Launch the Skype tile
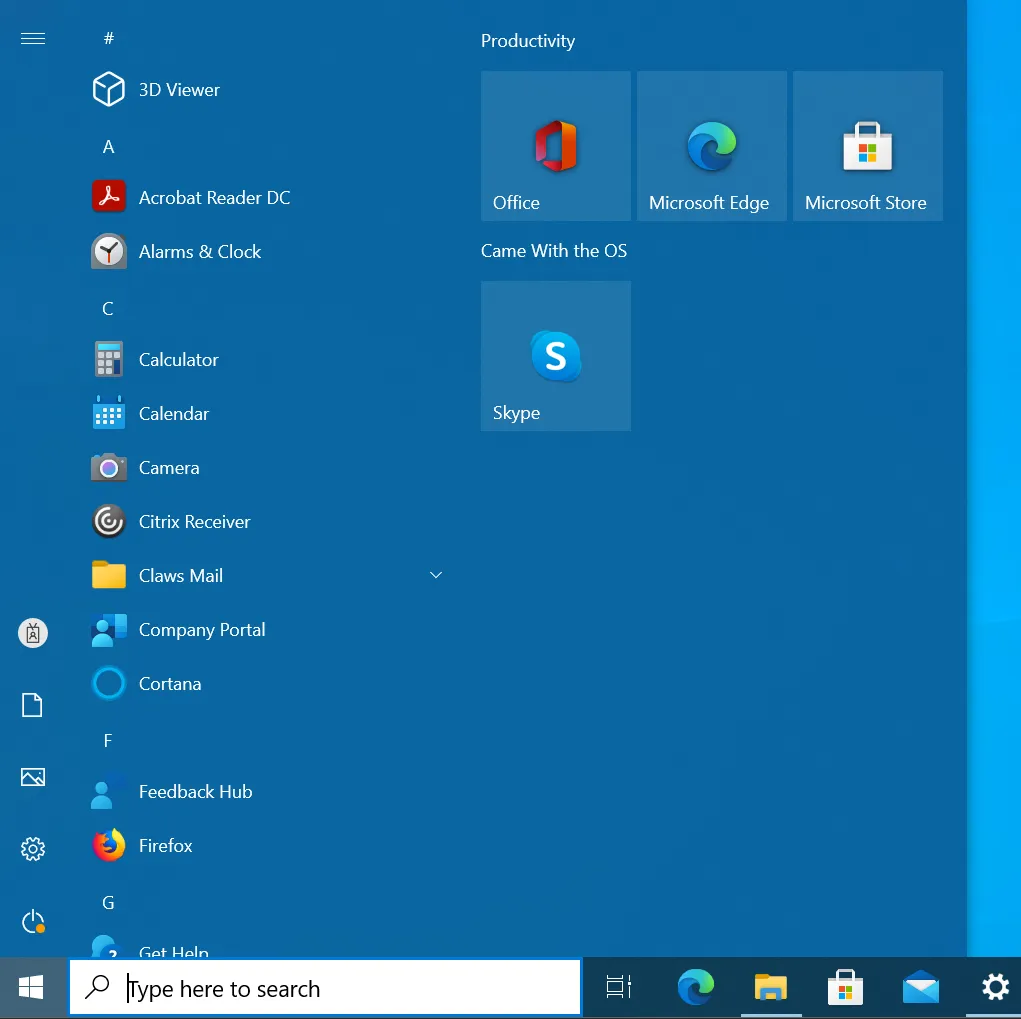The height and width of the screenshot is (1019, 1021). pos(555,356)
